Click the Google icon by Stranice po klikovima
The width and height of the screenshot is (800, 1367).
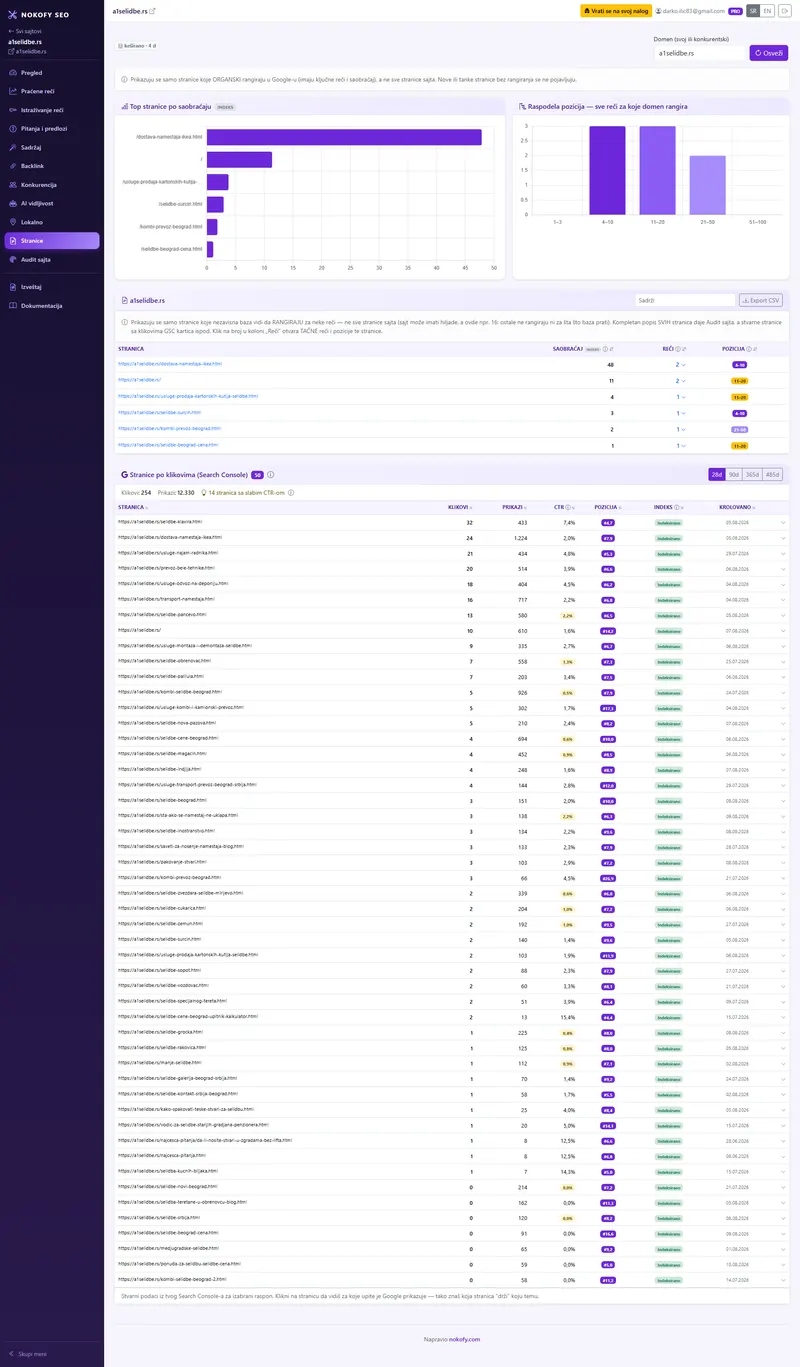[x=123, y=475]
